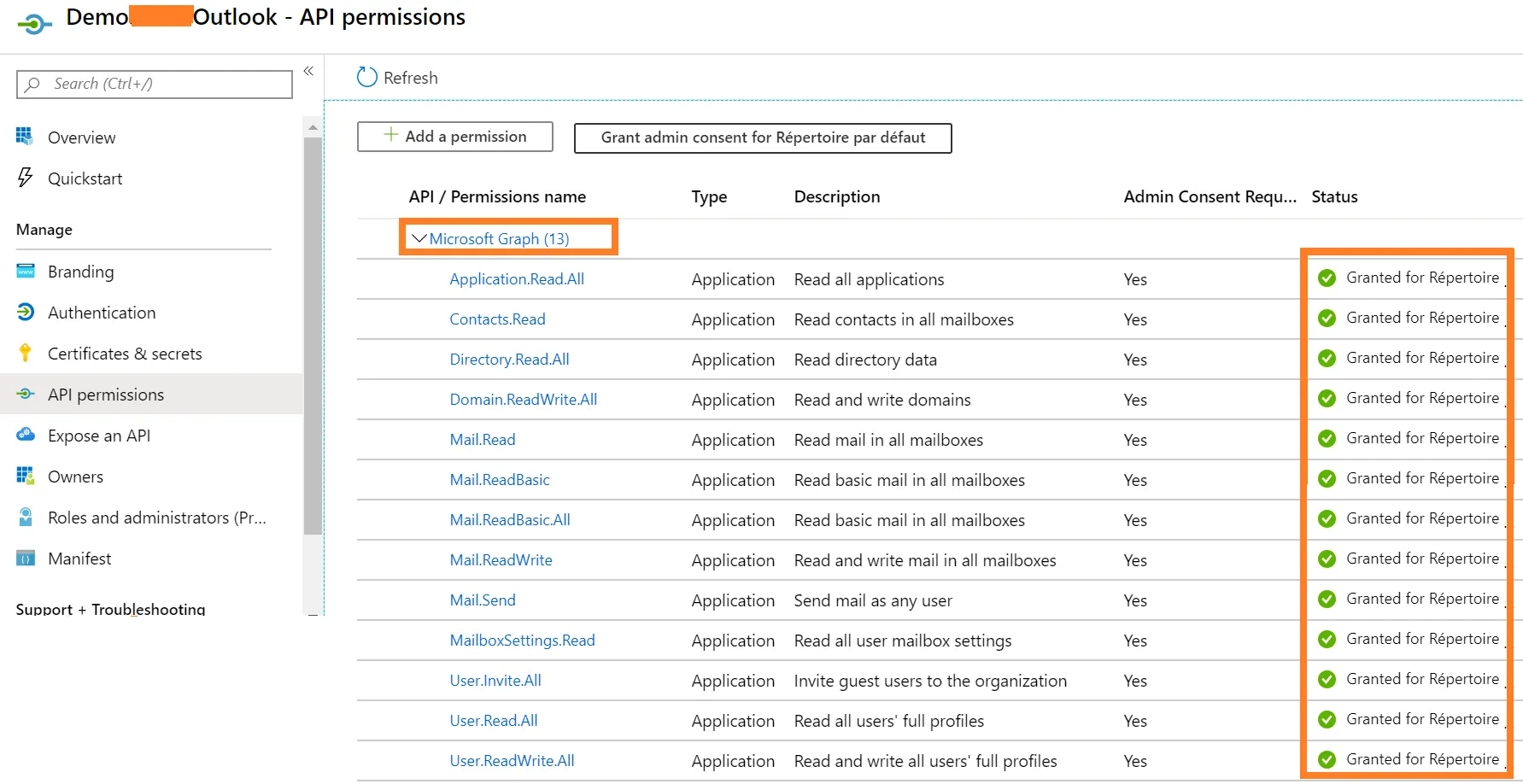This screenshot has height=784, width=1523.
Task: Collapse the sidebar with double chevron
Action: [x=308, y=72]
